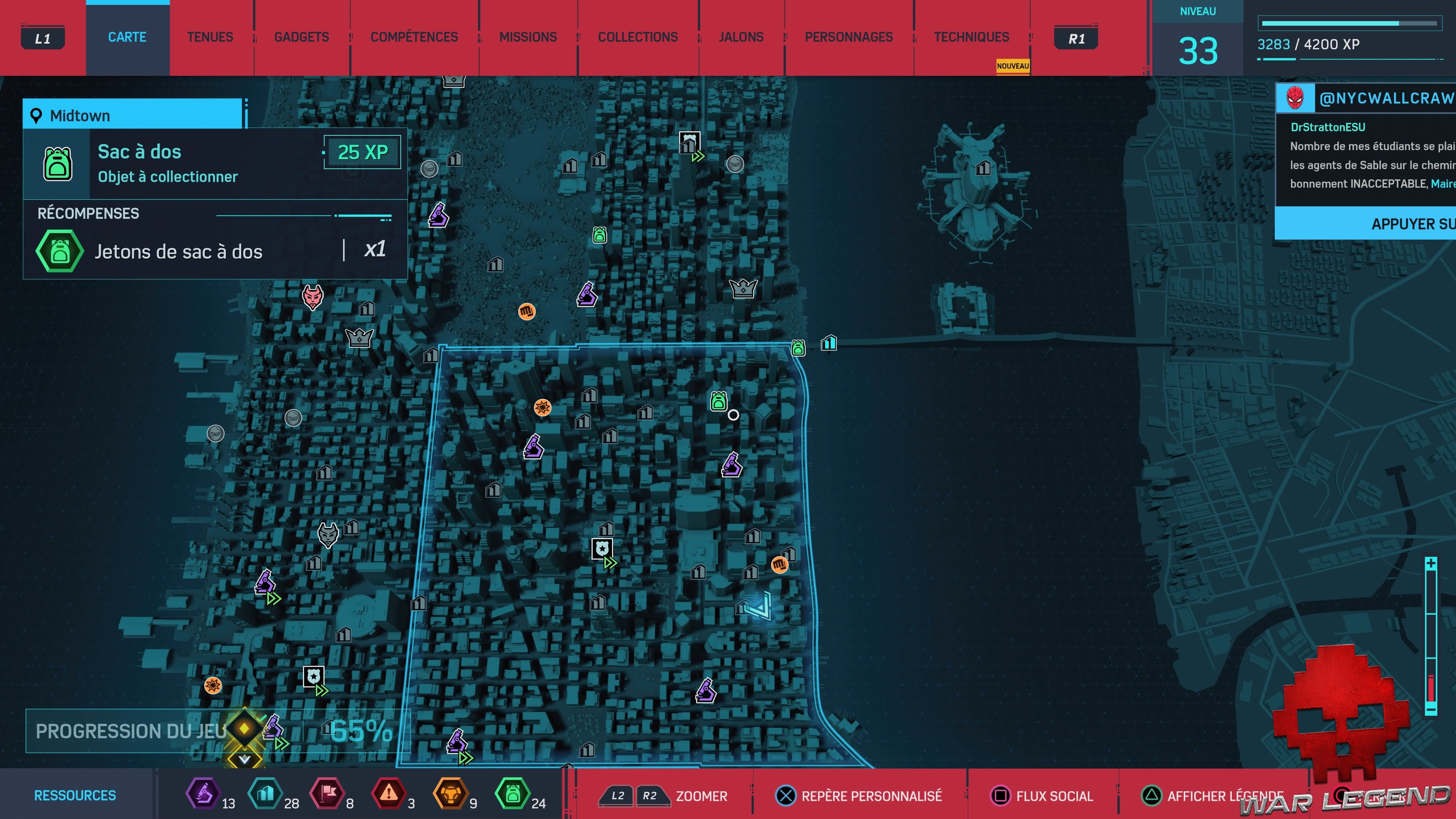Expand the Progression du Jeu chevron
This screenshot has width=1456, height=819.
coord(244,759)
